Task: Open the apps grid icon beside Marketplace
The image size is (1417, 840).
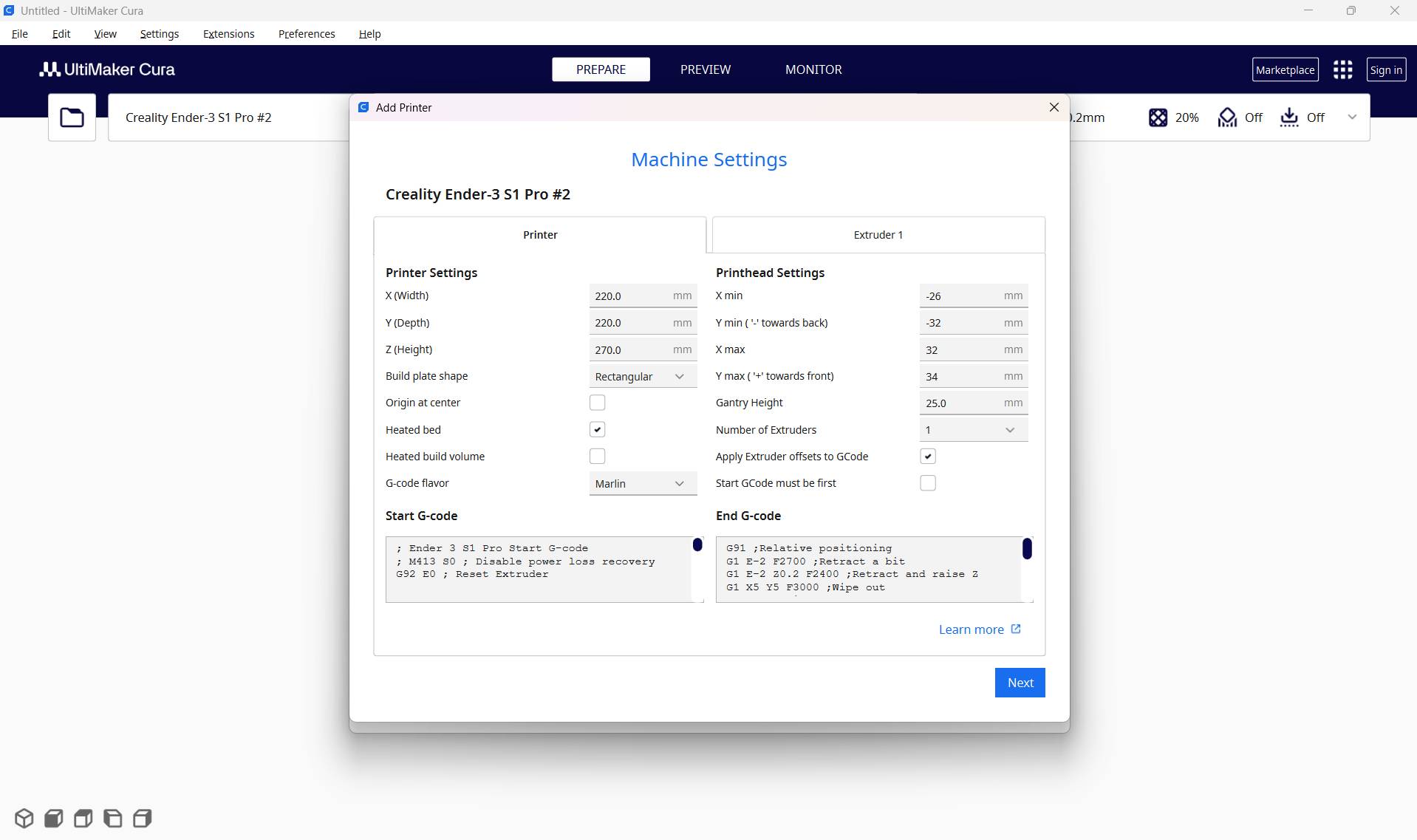Action: (x=1342, y=69)
